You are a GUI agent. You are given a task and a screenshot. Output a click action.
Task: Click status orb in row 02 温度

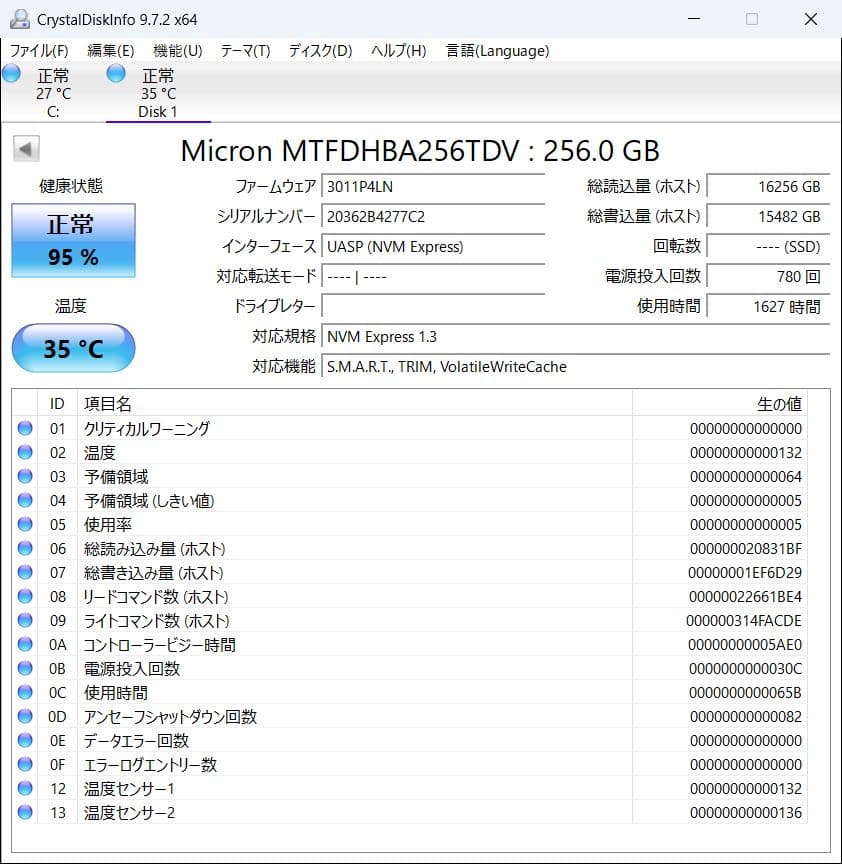tap(25, 452)
